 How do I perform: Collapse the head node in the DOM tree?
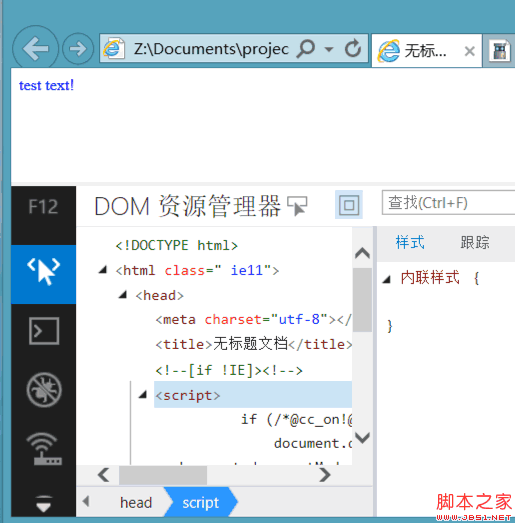(123, 295)
